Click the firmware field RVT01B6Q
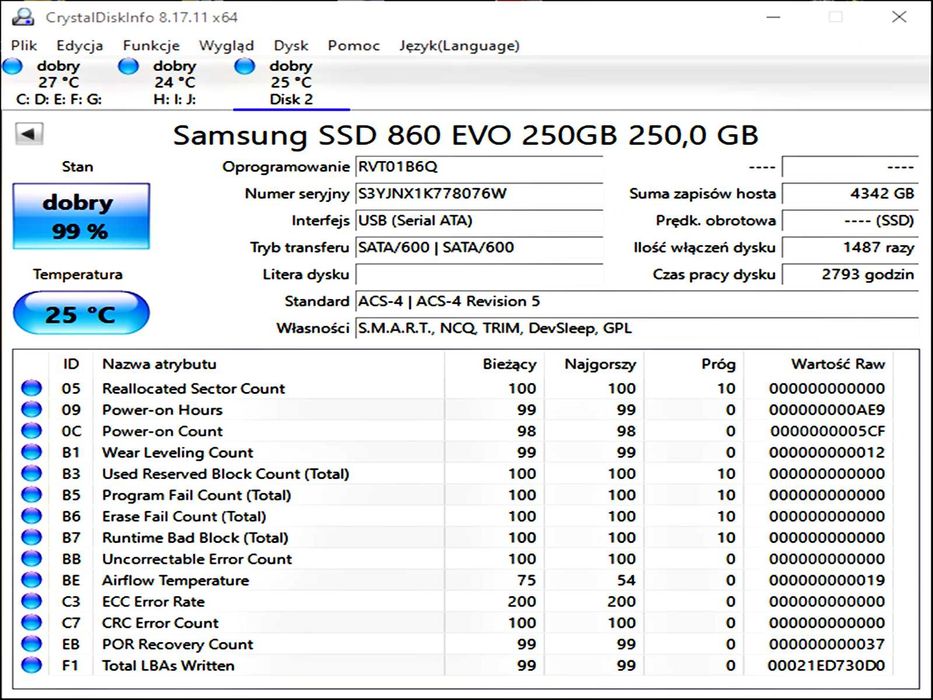 [480, 167]
